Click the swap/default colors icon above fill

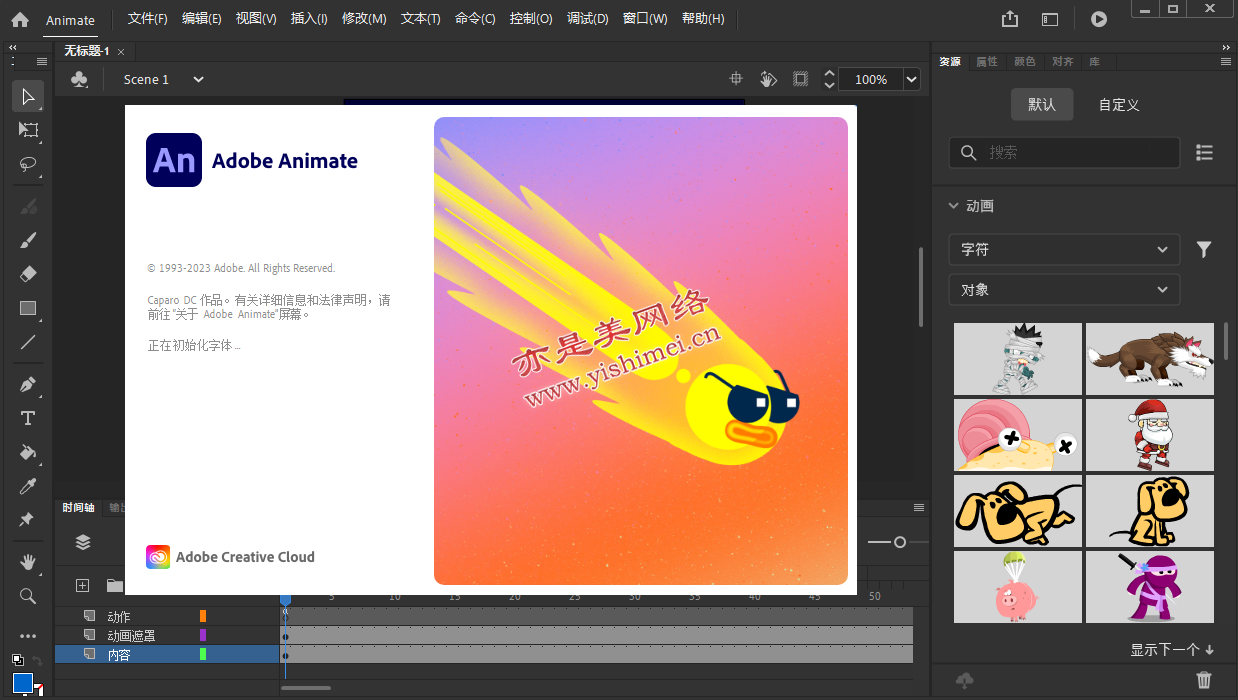(x=17, y=660)
